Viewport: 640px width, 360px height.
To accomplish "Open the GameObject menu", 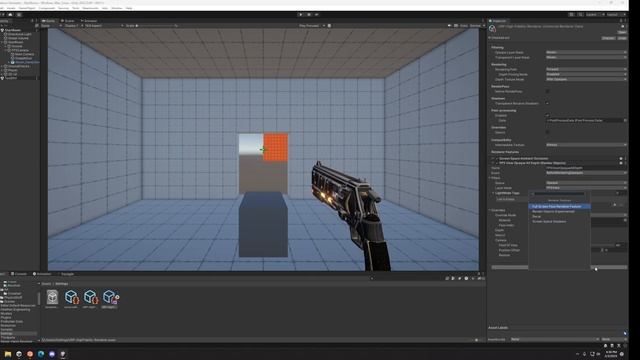I will pos(27,8).
